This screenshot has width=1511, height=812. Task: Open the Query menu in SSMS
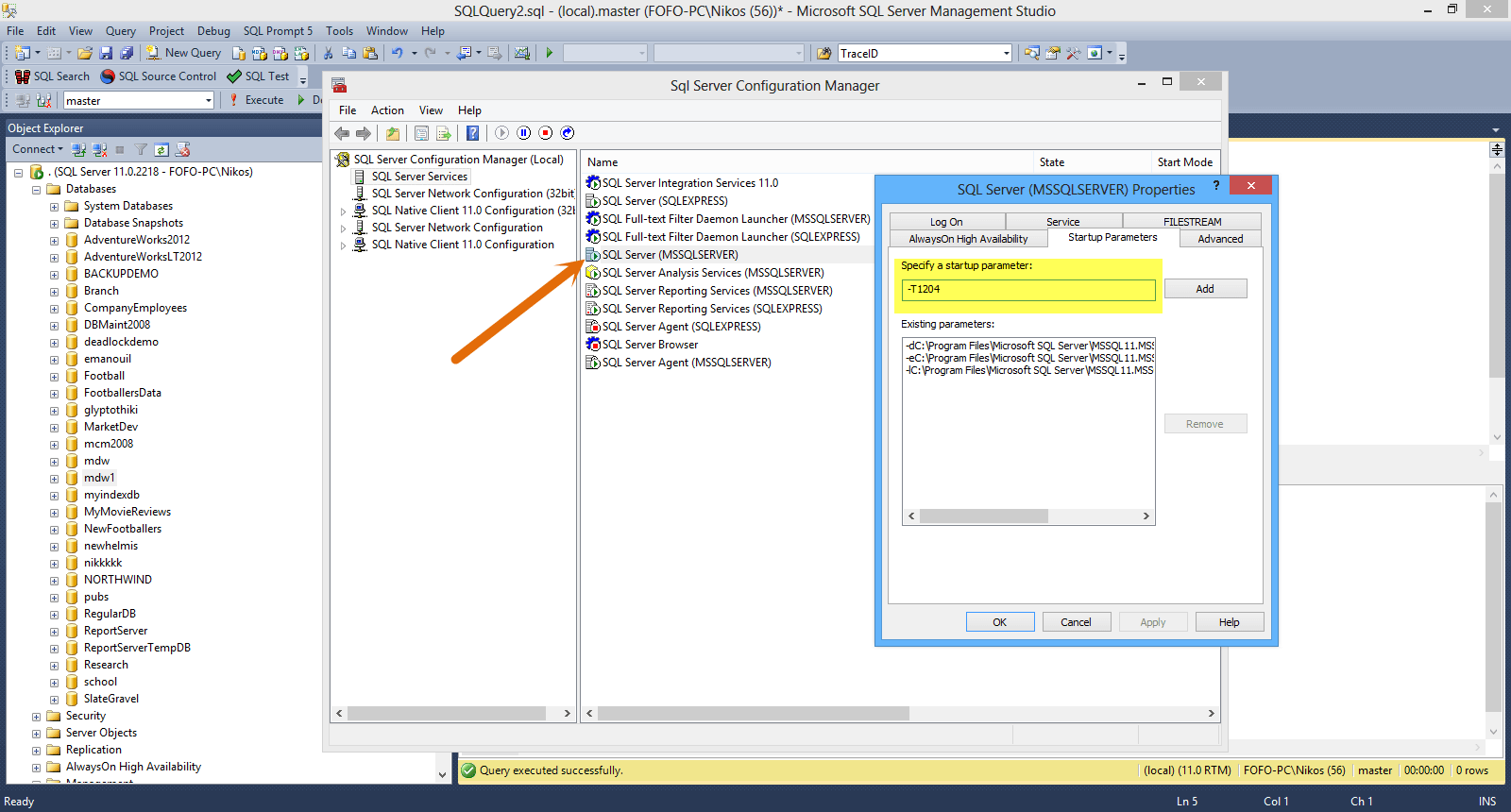click(x=121, y=31)
